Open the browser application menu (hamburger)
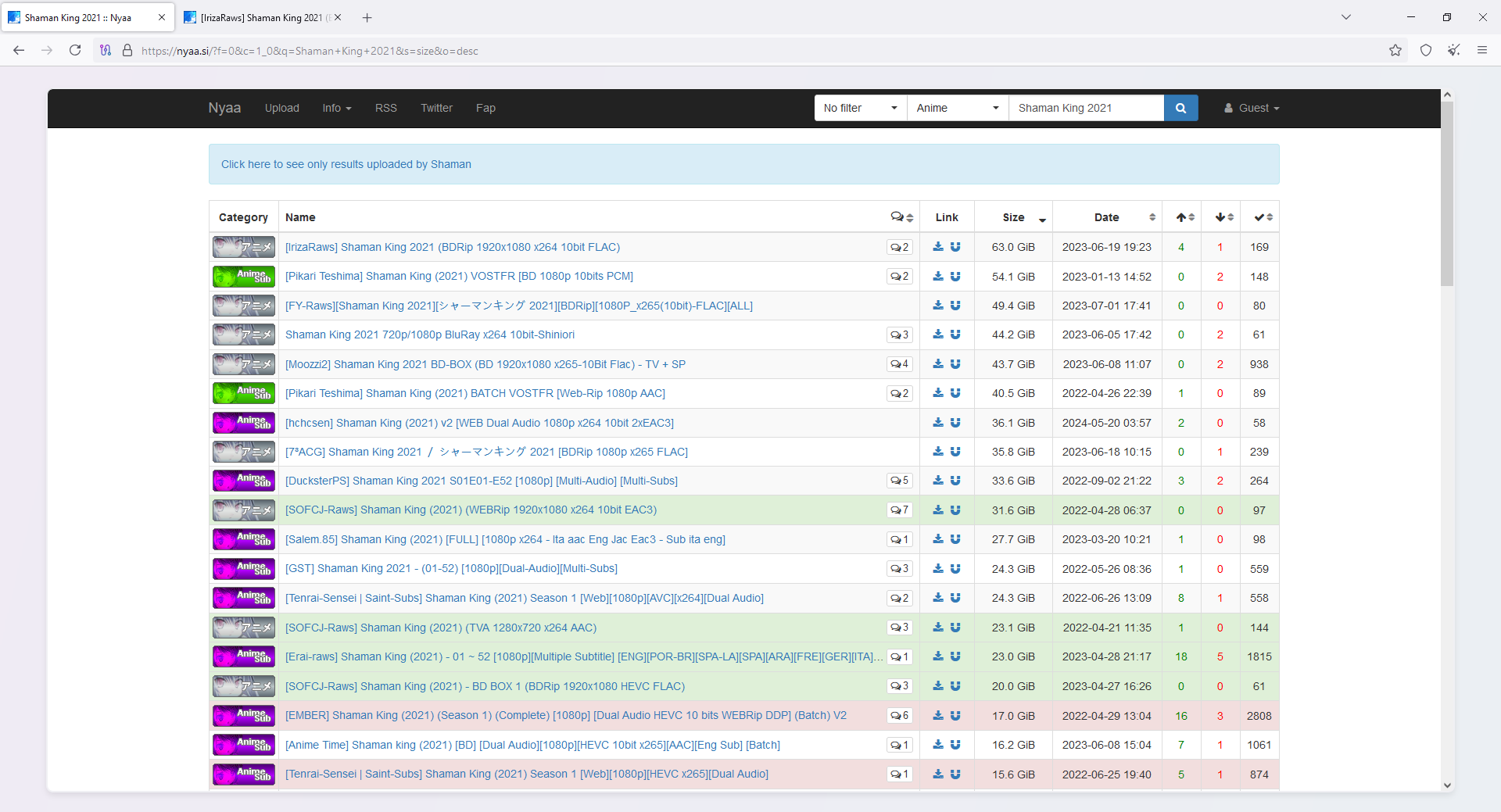The height and width of the screenshot is (812, 1501). [1481, 51]
